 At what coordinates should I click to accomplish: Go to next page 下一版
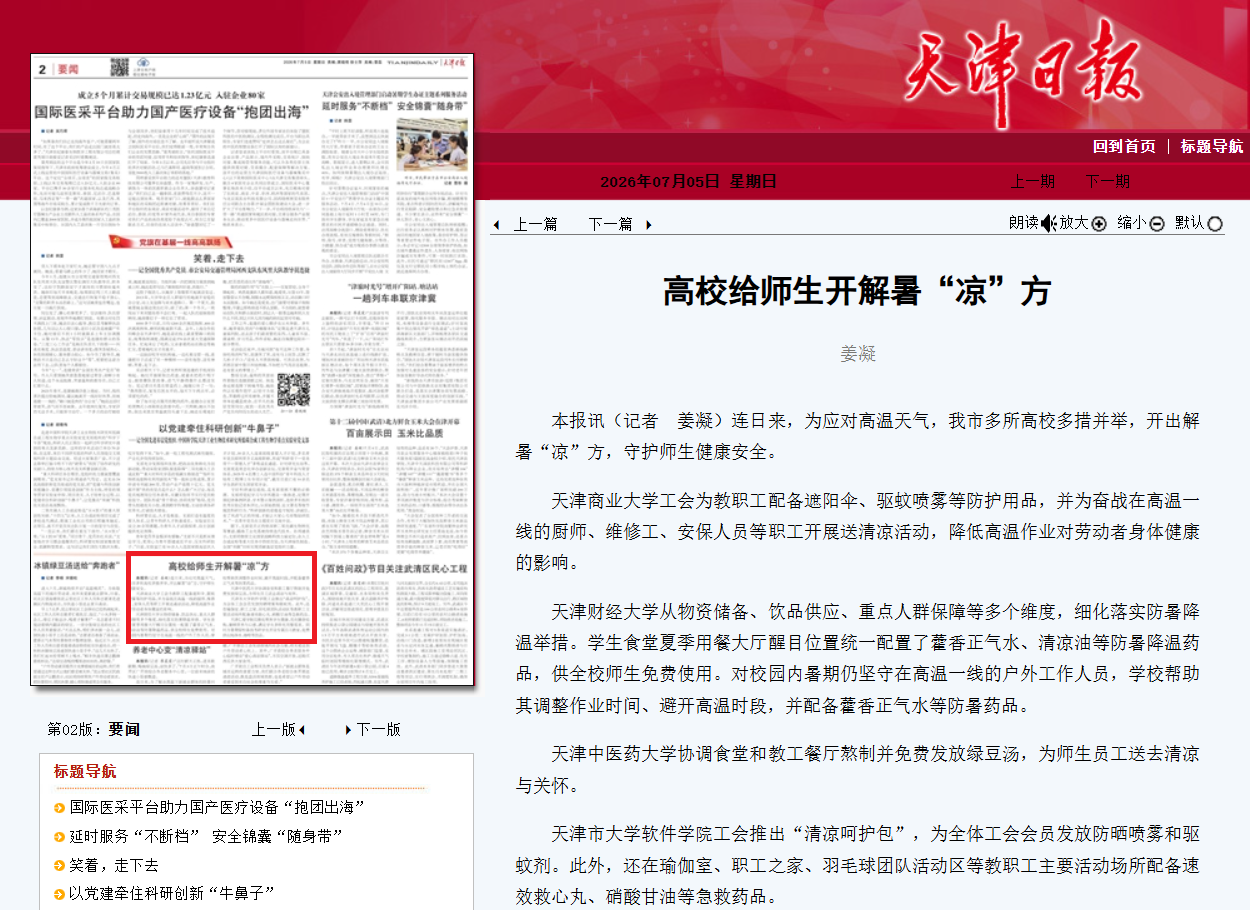[x=379, y=730]
